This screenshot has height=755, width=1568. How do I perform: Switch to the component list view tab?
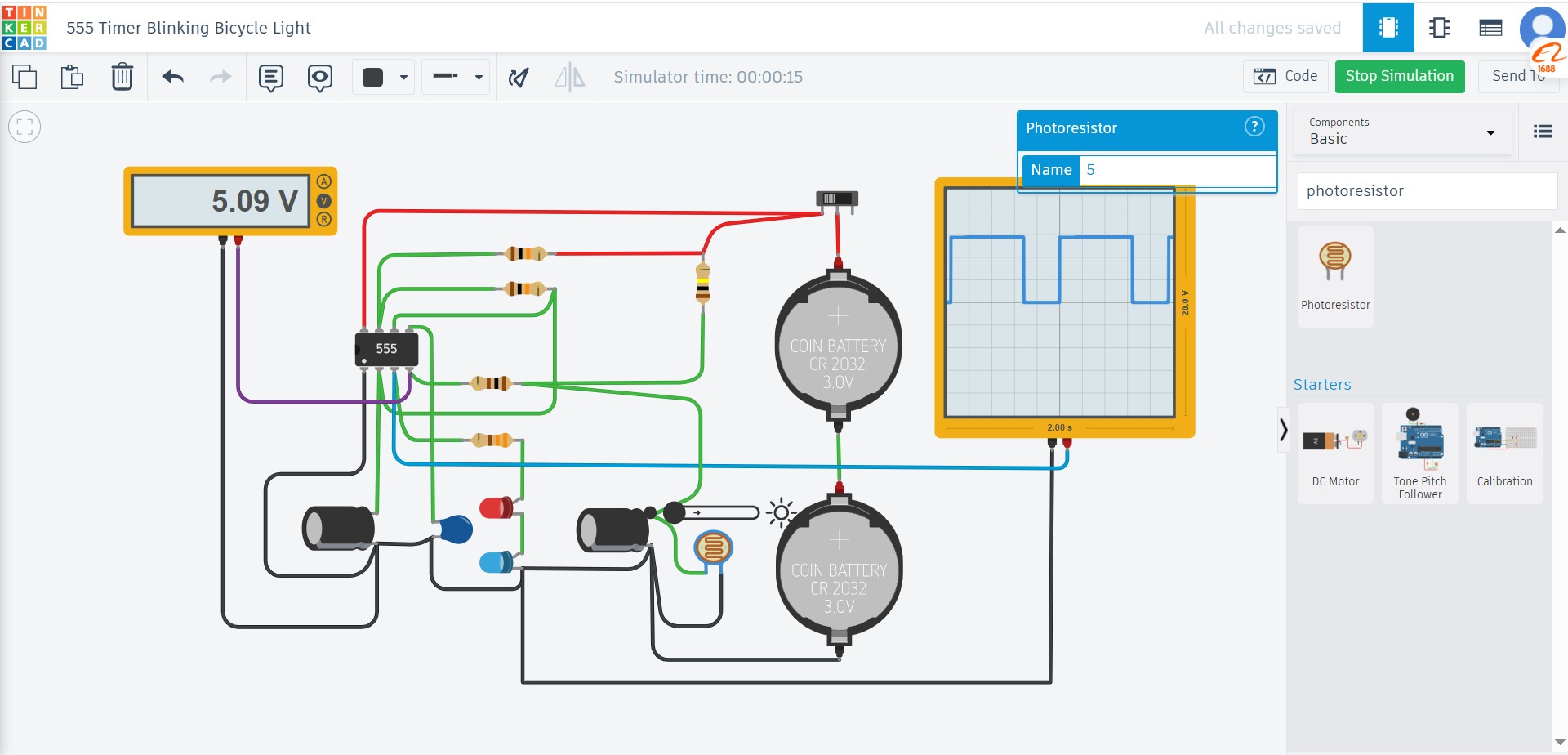click(x=1490, y=28)
